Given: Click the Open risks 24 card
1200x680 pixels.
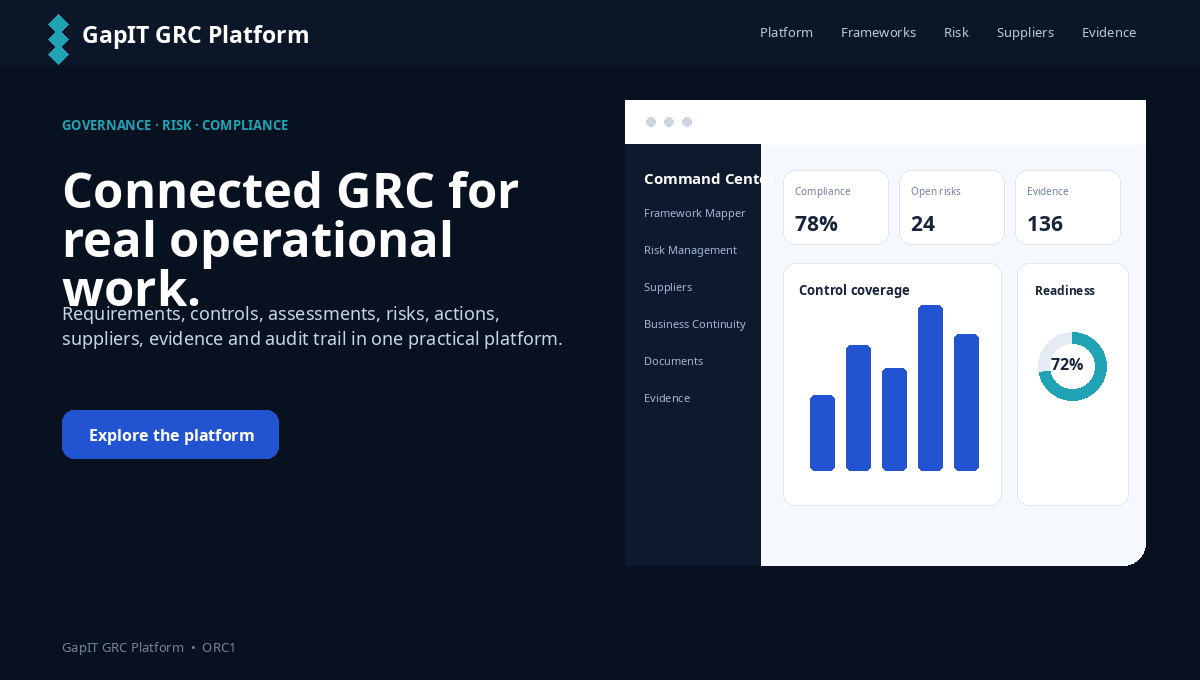Looking at the screenshot, I should point(952,207).
